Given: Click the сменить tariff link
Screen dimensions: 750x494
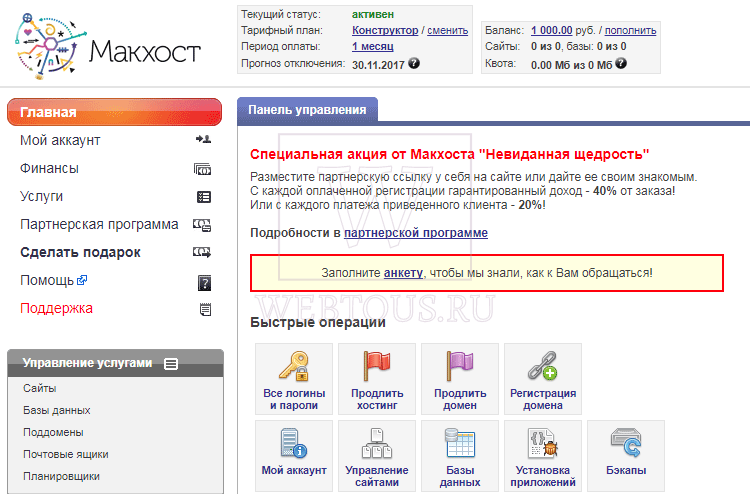Looking at the screenshot, I should (447, 30).
